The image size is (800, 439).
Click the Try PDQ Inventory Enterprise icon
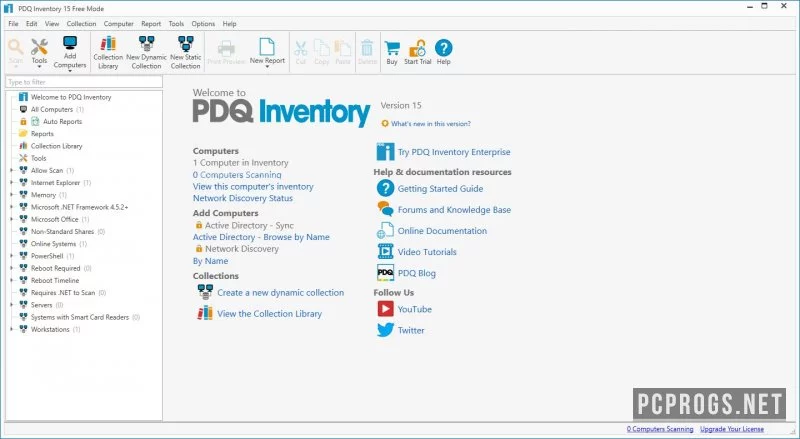385,152
